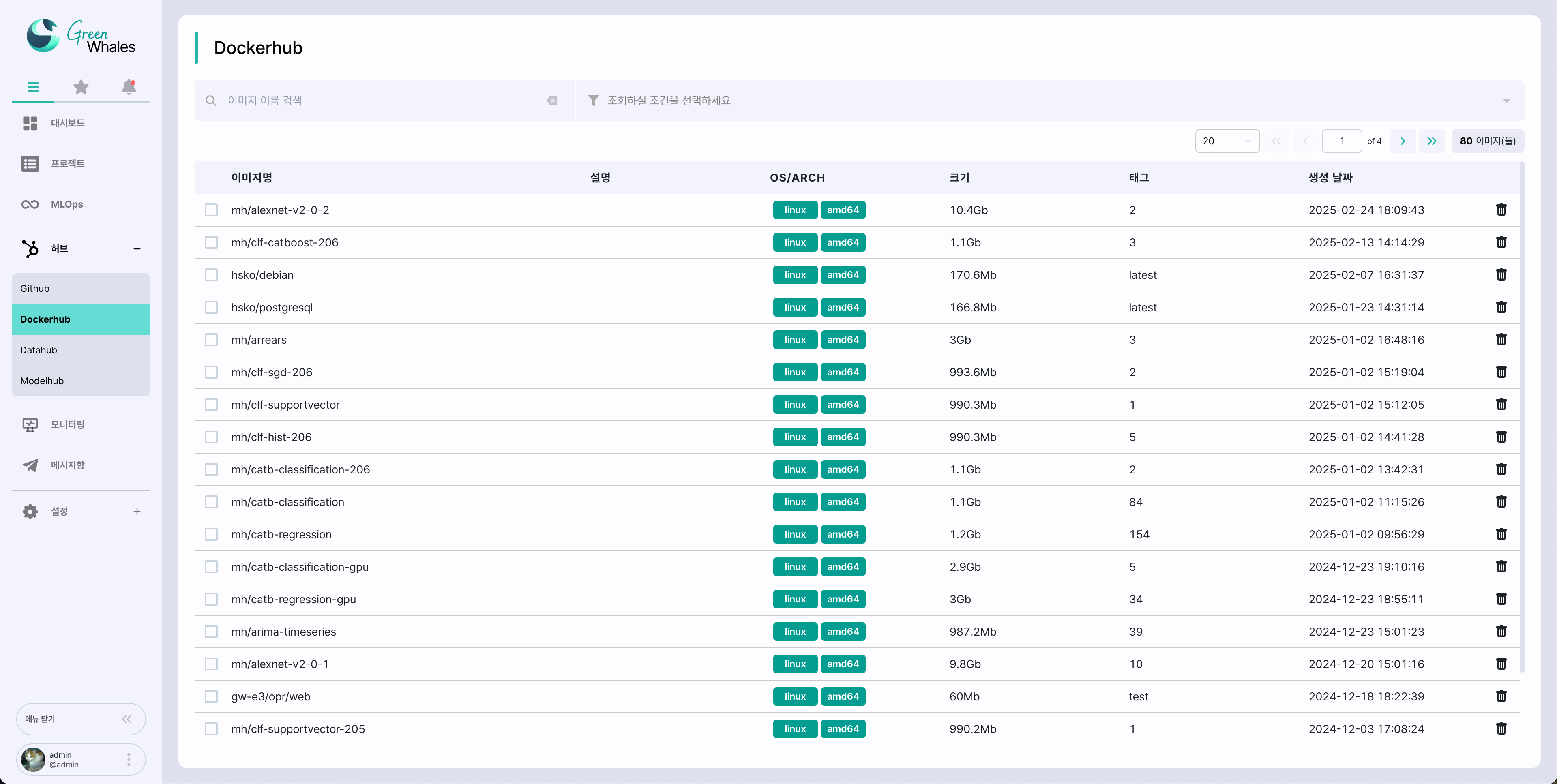Check the mh/clf-supportvector-205 row

211,729
